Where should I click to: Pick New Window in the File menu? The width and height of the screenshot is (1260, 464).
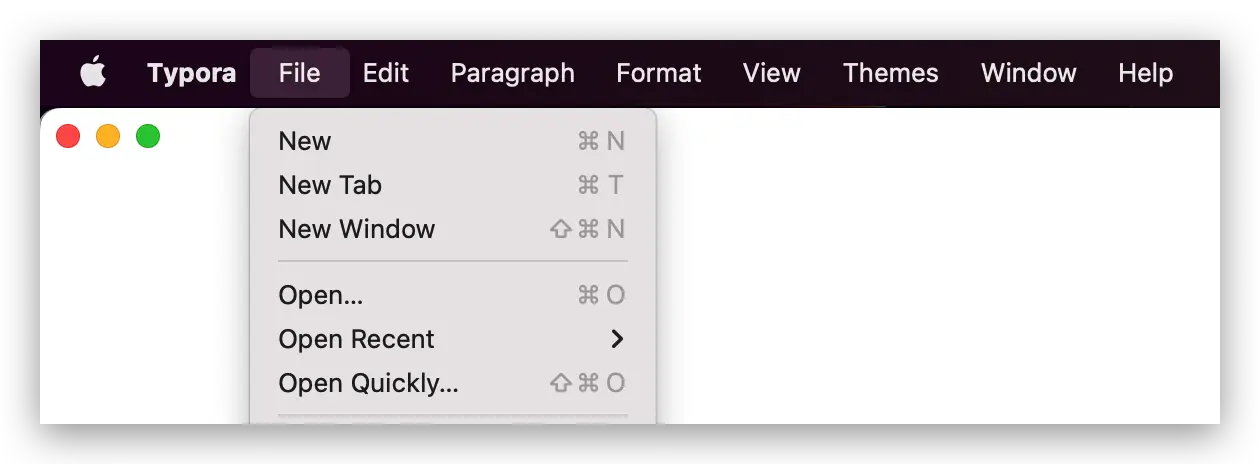[x=357, y=229]
